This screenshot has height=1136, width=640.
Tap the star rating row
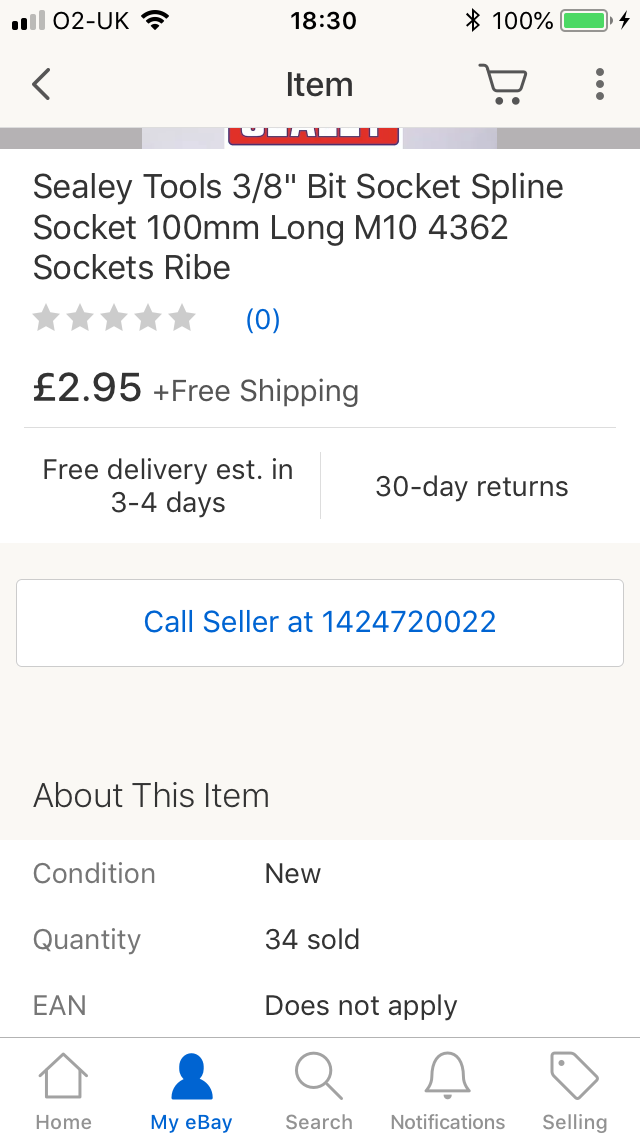[115, 318]
